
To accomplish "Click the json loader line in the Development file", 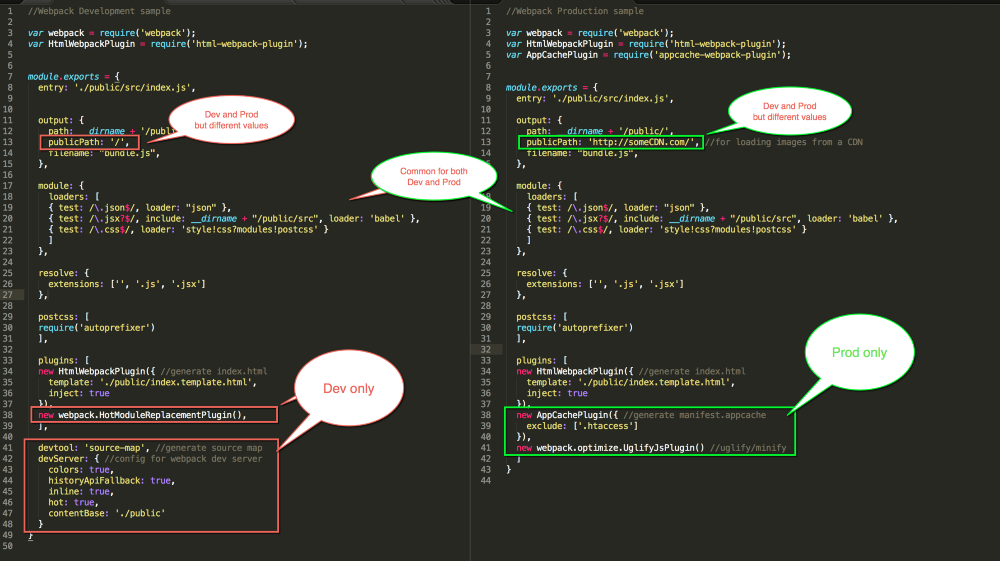I will point(140,208).
